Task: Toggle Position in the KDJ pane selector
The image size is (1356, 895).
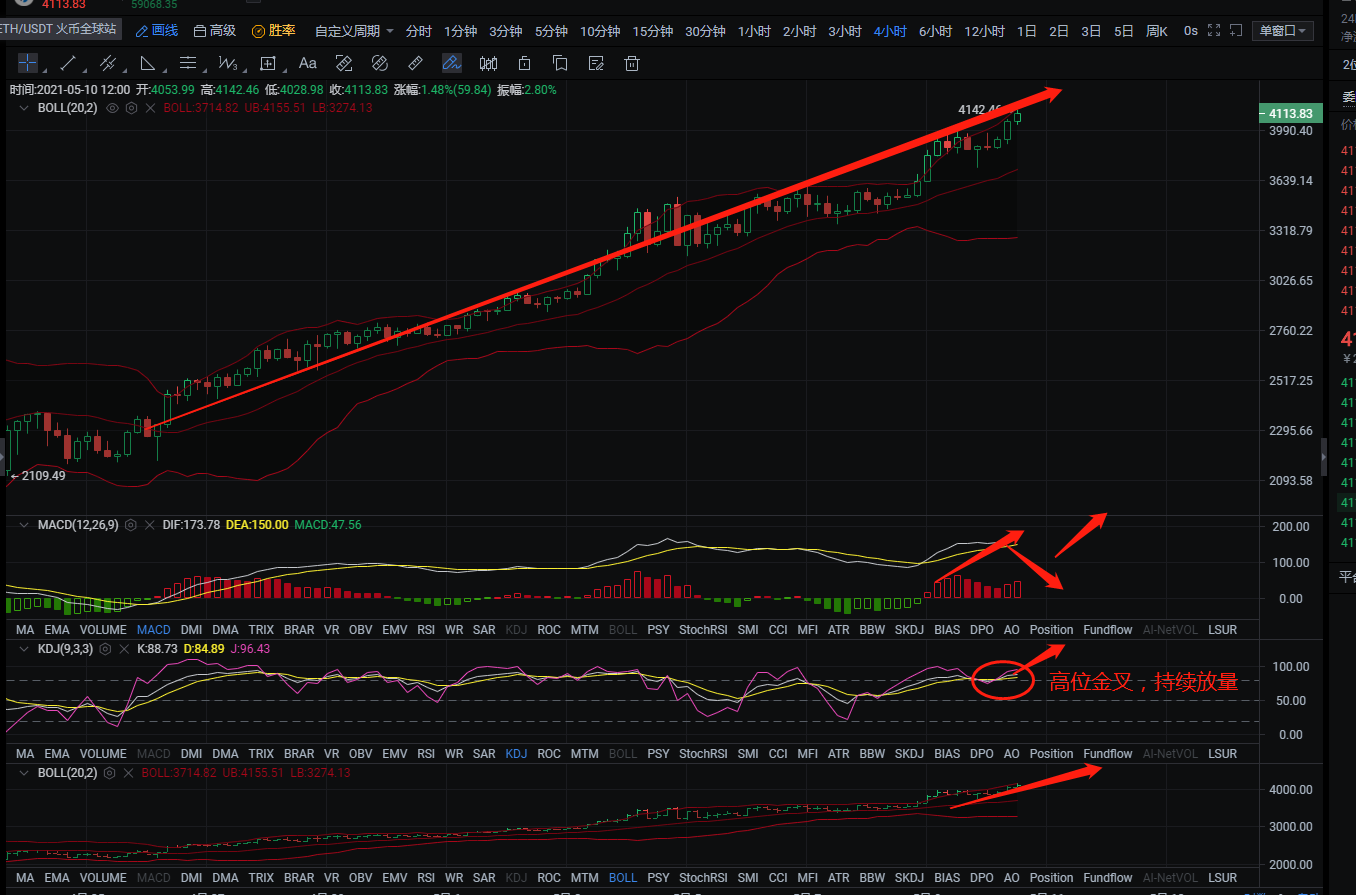Action: coord(1051,754)
